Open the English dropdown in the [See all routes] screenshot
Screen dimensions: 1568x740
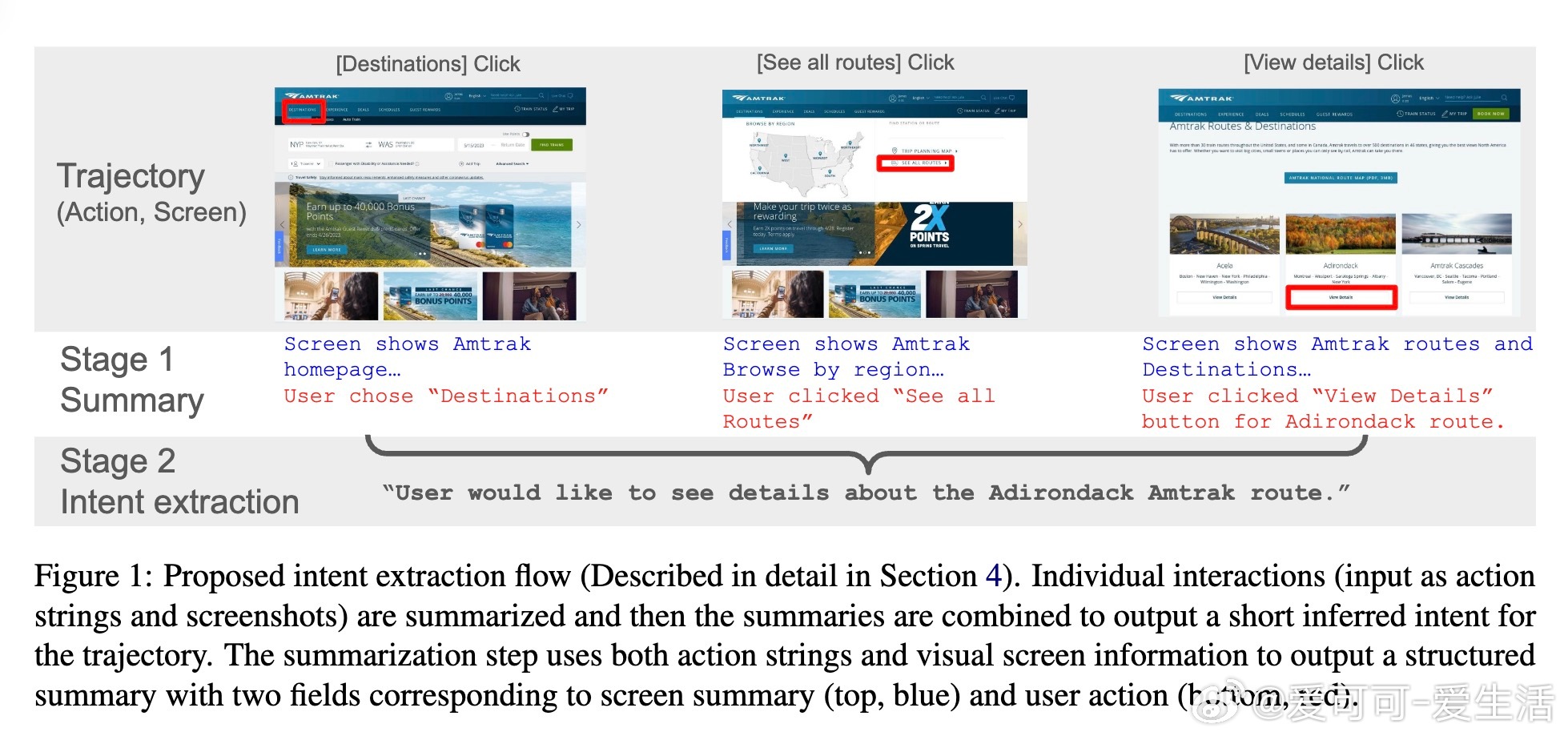[x=921, y=98]
